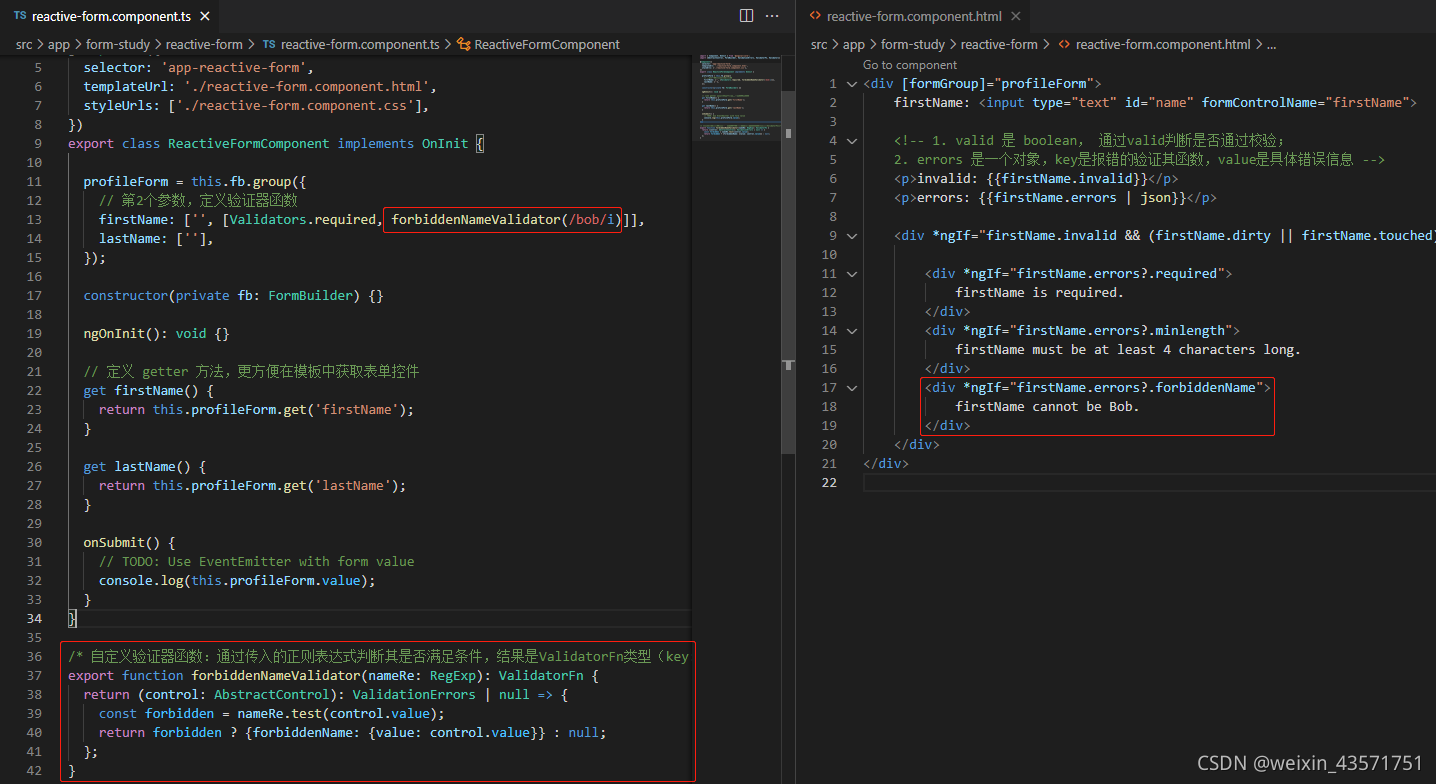Click 'form-study' breadcrumb in the TS editor
Viewport: 1436px width, 784px height.
click(x=118, y=44)
